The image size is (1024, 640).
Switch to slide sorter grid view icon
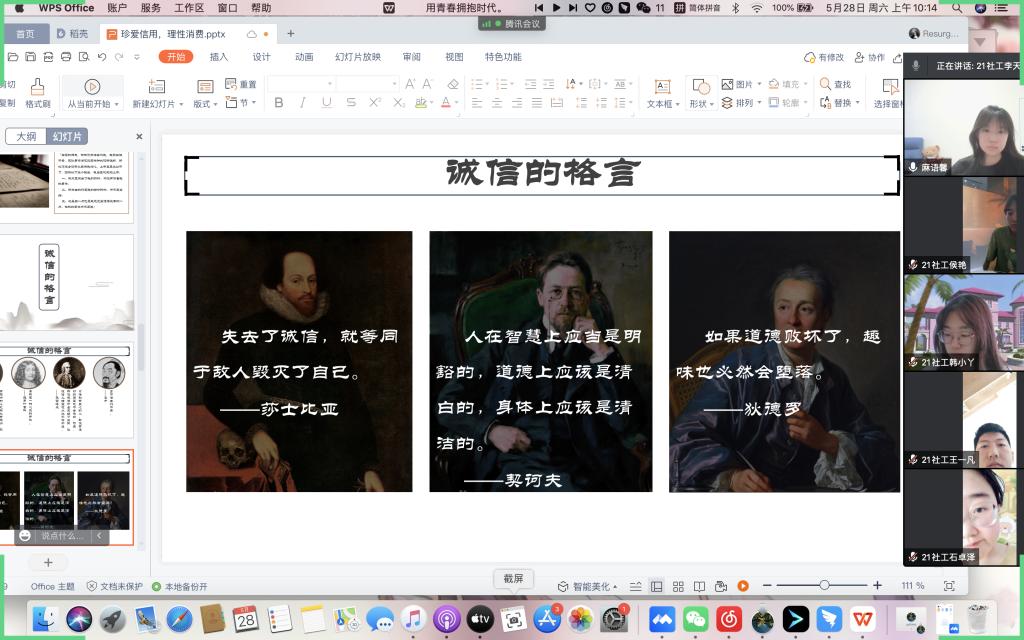pyautogui.click(x=678, y=586)
